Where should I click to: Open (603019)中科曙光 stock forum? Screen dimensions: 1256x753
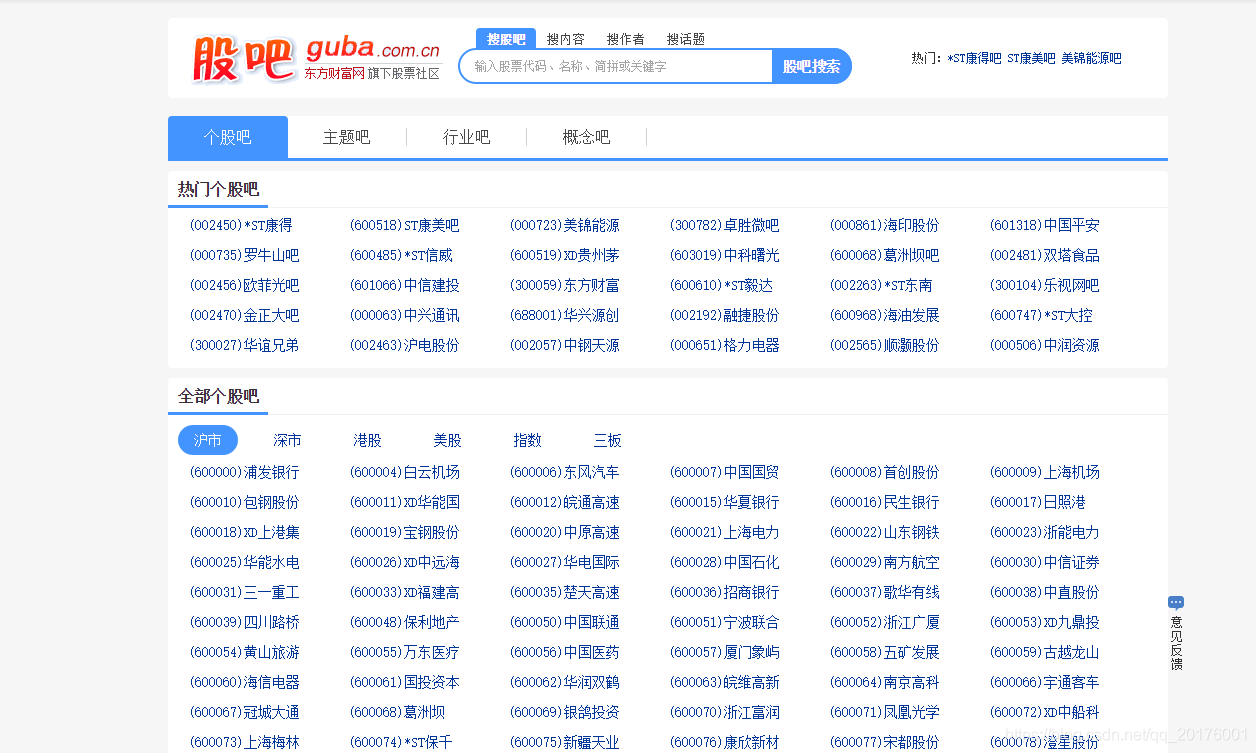tap(724, 255)
